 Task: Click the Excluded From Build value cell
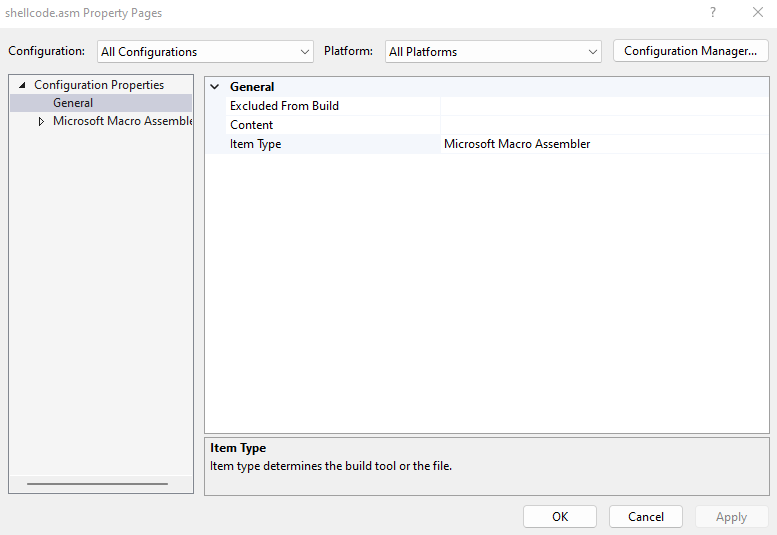click(x=604, y=106)
